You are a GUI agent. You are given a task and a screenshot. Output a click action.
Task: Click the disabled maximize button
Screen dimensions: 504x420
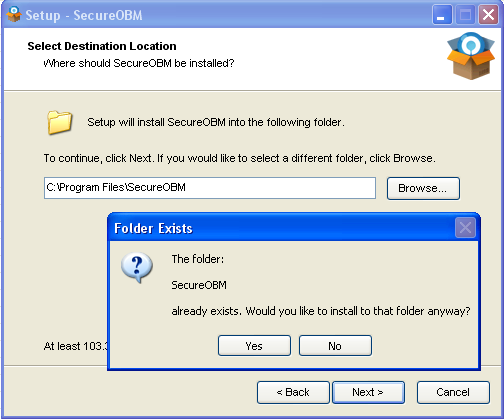pos(465,15)
